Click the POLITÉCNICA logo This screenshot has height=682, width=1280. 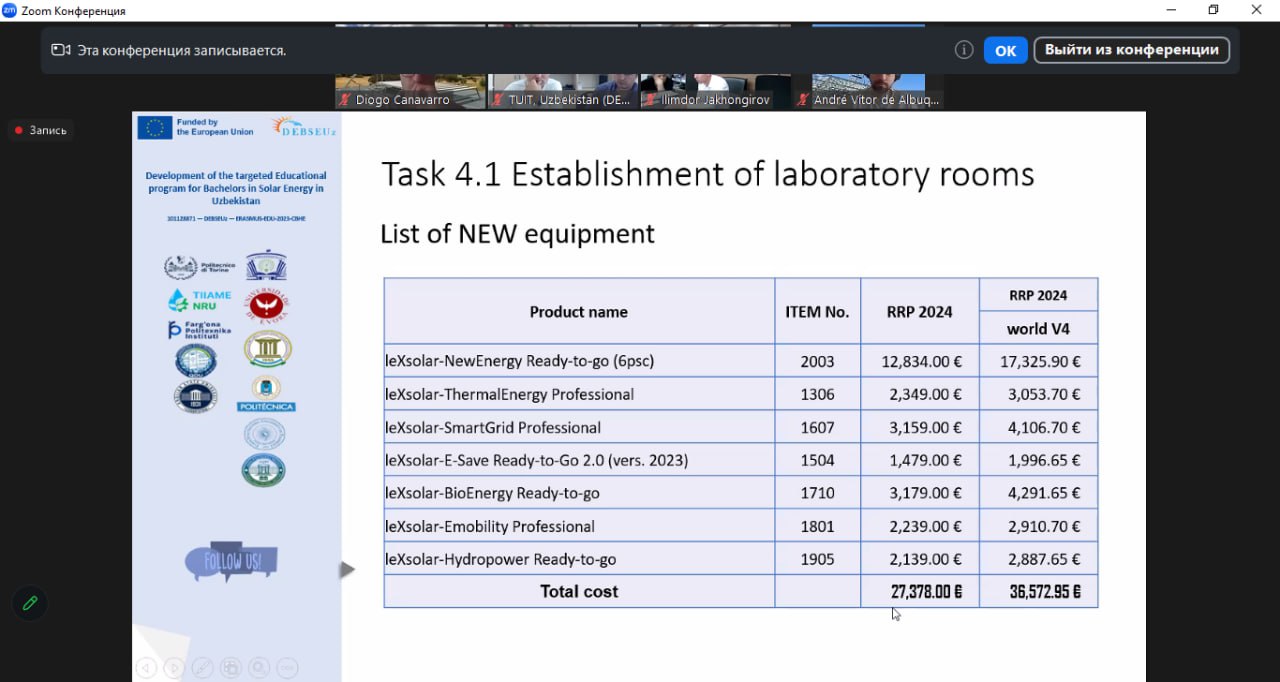[266, 394]
